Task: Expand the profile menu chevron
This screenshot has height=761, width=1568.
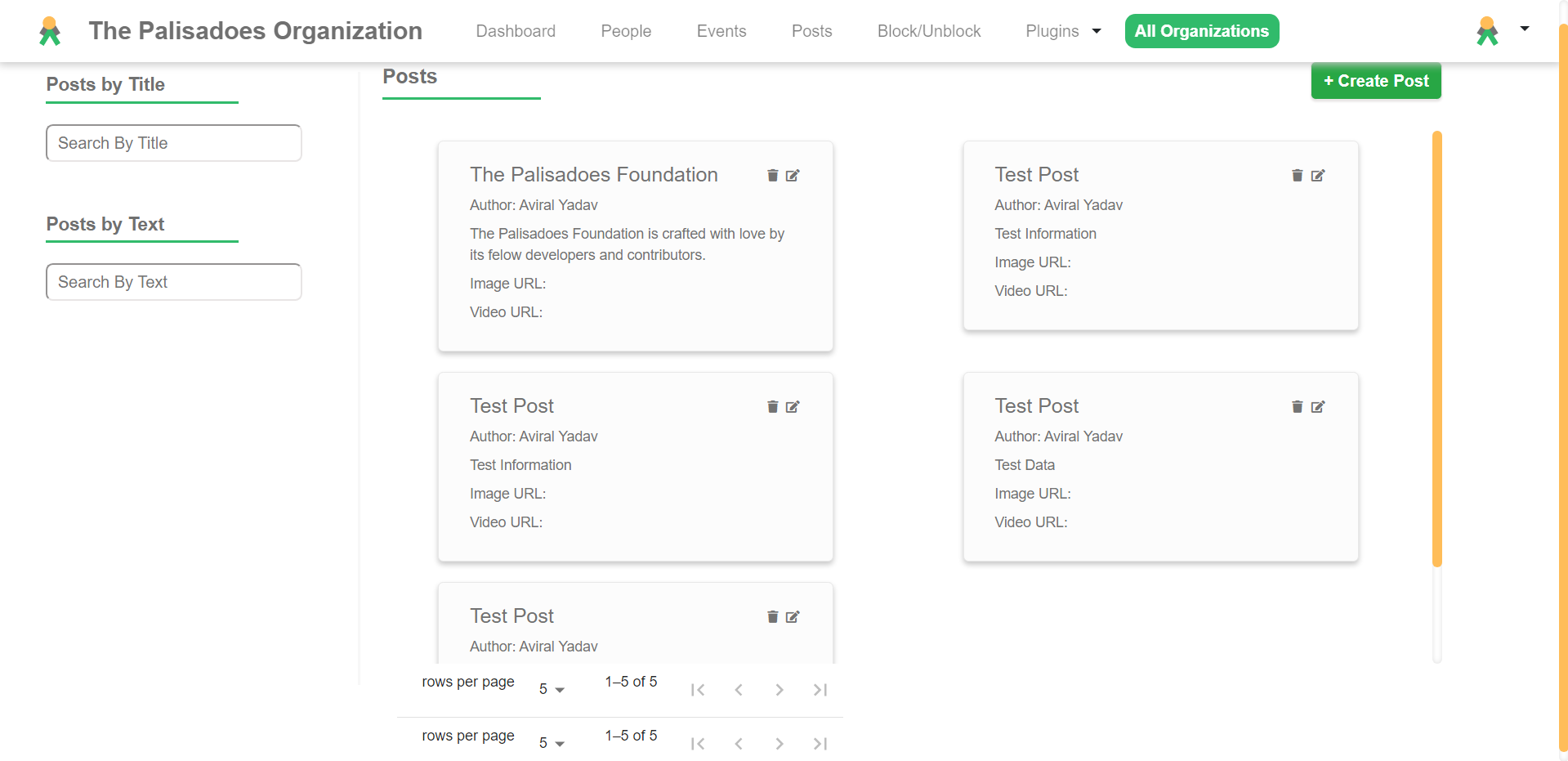Action: point(1524,29)
